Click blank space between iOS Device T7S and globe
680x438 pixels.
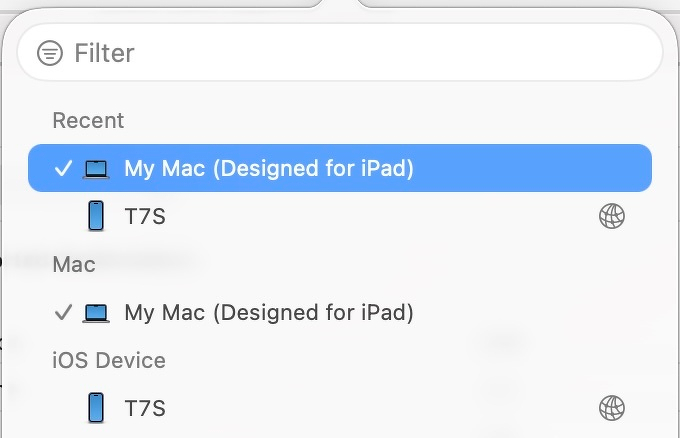[x=380, y=408]
